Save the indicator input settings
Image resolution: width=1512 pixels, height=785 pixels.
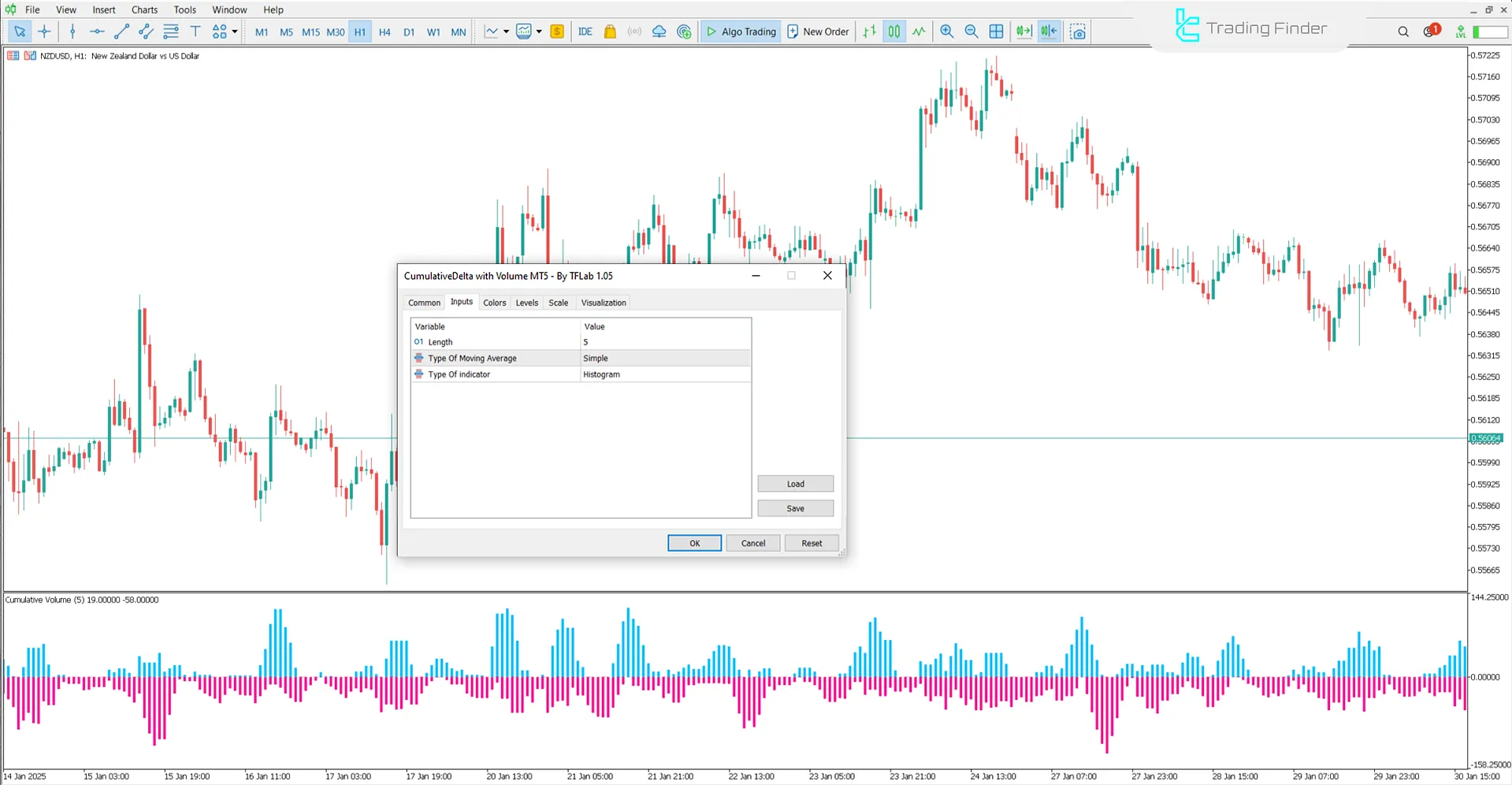(795, 508)
